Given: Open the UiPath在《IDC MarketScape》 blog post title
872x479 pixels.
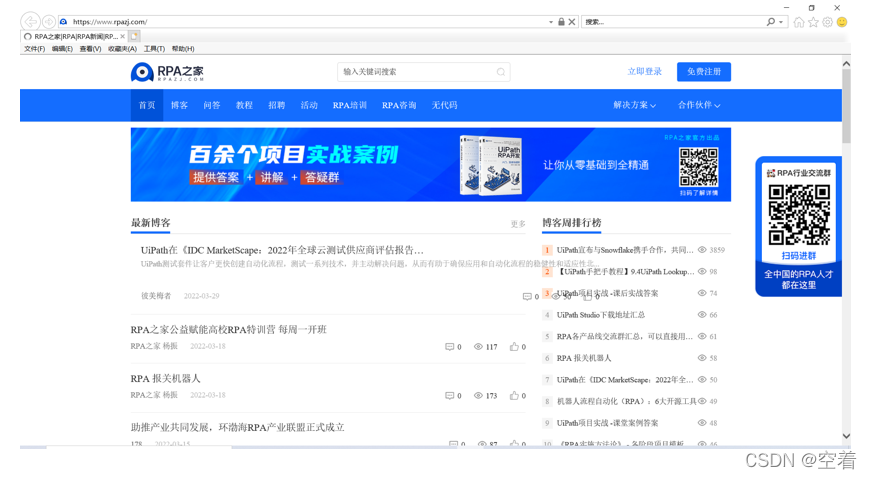Looking at the screenshot, I should pyautogui.click(x=283, y=250).
